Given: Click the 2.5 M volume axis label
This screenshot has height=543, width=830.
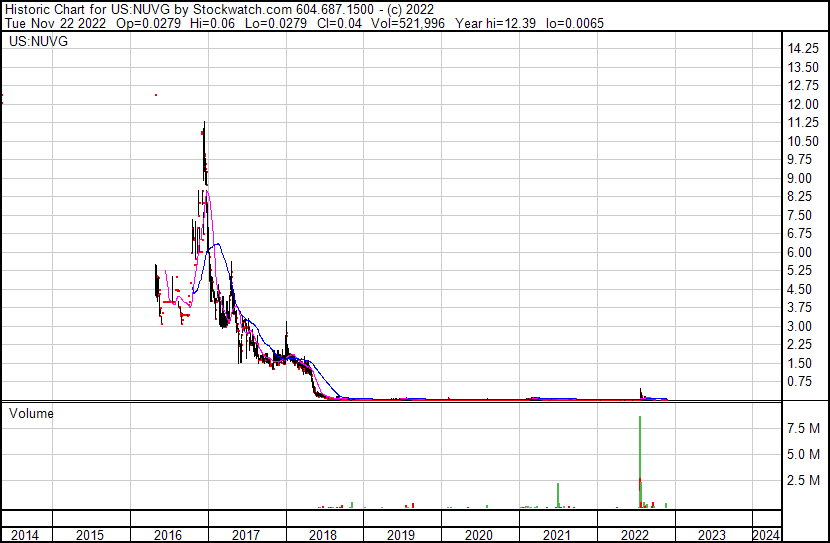Looking at the screenshot, I should point(803,481).
